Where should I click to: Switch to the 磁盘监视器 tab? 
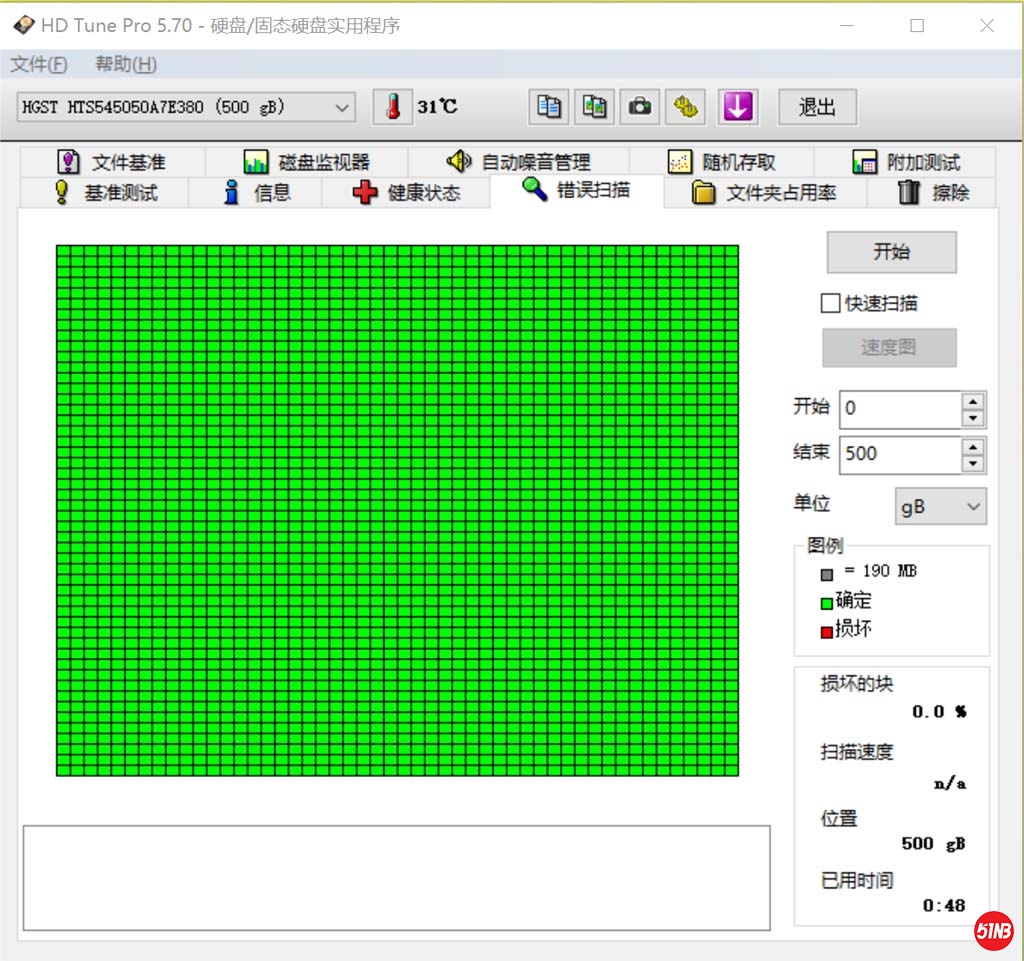[307, 162]
